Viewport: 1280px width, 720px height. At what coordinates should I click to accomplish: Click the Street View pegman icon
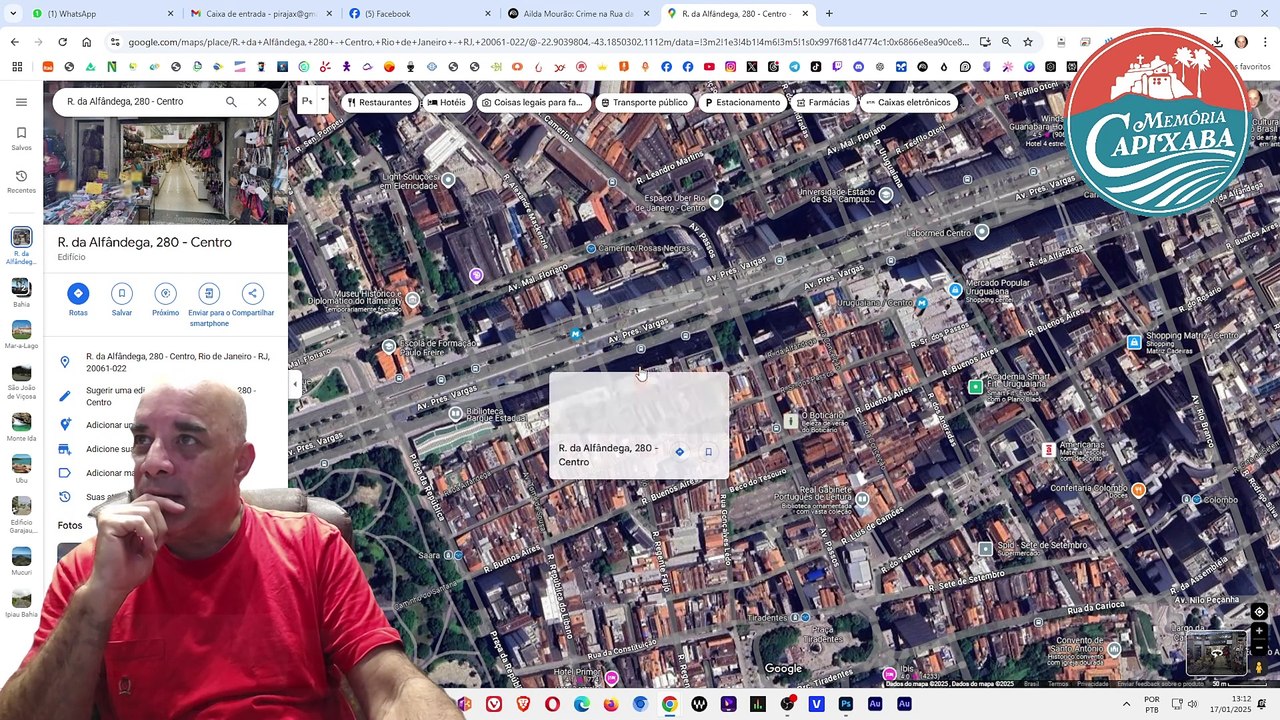tap(1259, 667)
